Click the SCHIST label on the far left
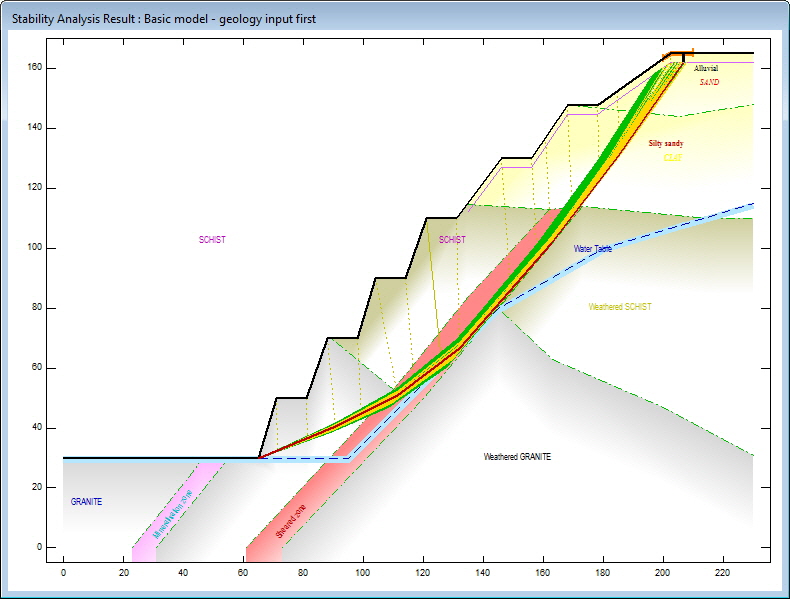 (212, 240)
